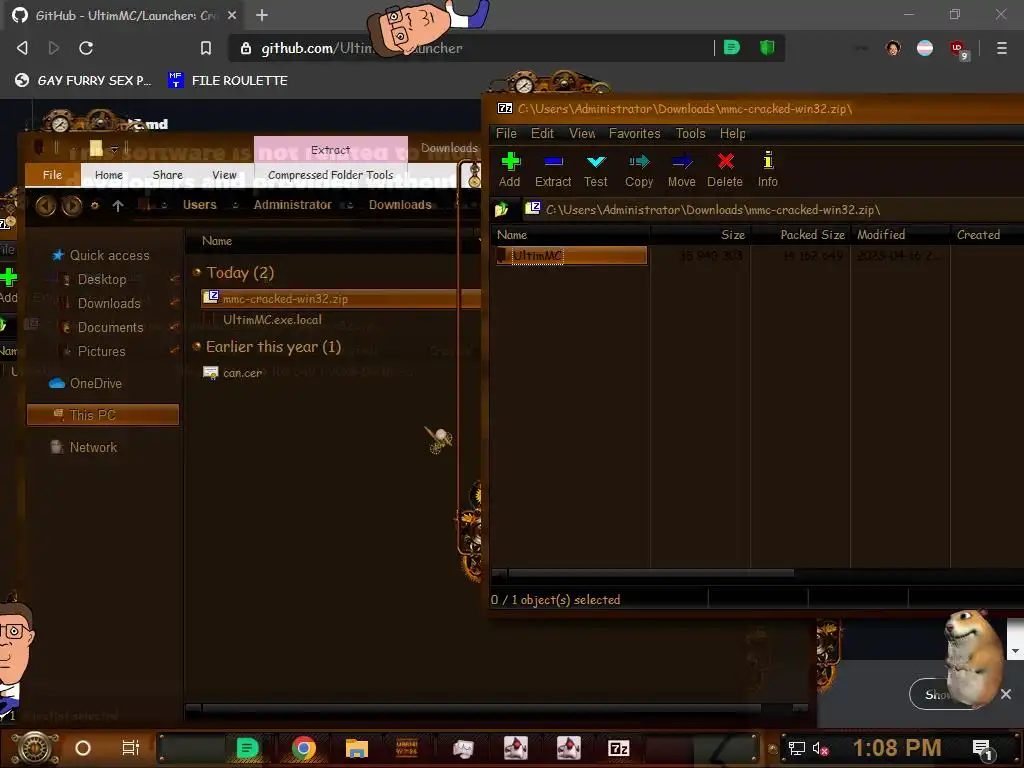Open the View tab in File Explorer
Viewport: 1024px width, 768px height.
(x=224, y=175)
